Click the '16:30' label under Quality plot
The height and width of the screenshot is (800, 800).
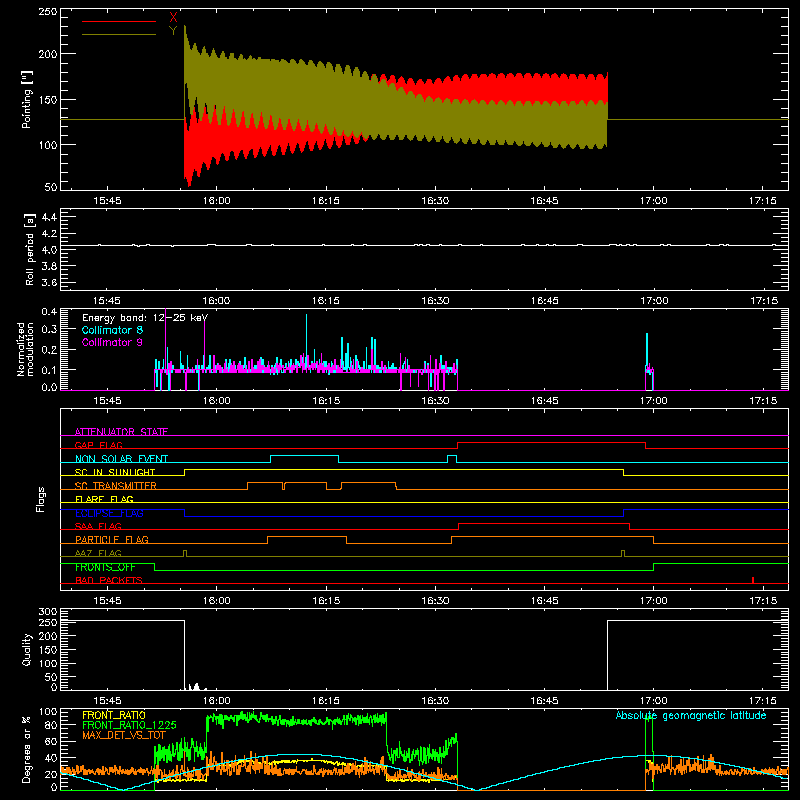[x=435, y=701]
